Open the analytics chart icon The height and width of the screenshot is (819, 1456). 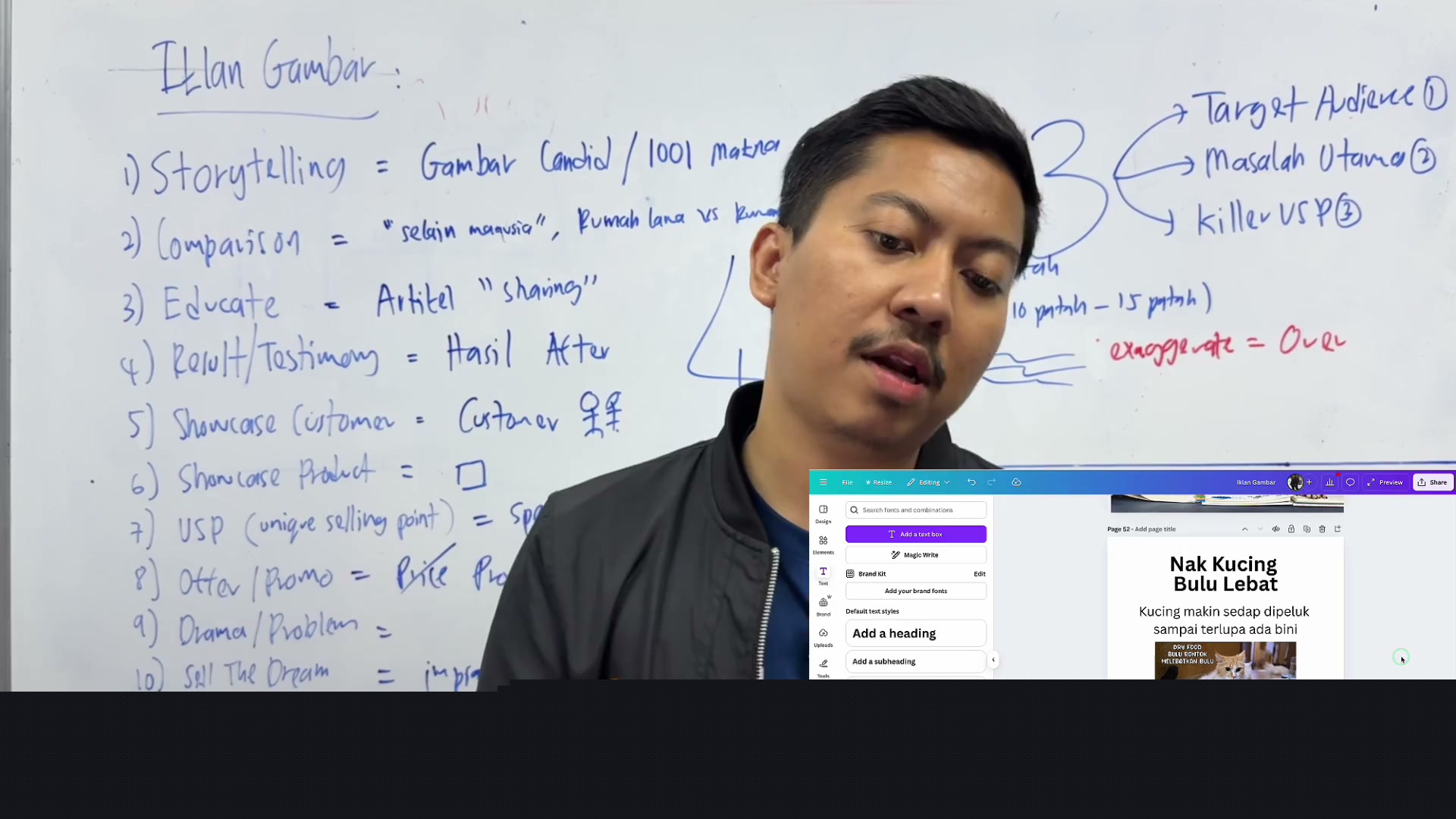coord(1329,482)
